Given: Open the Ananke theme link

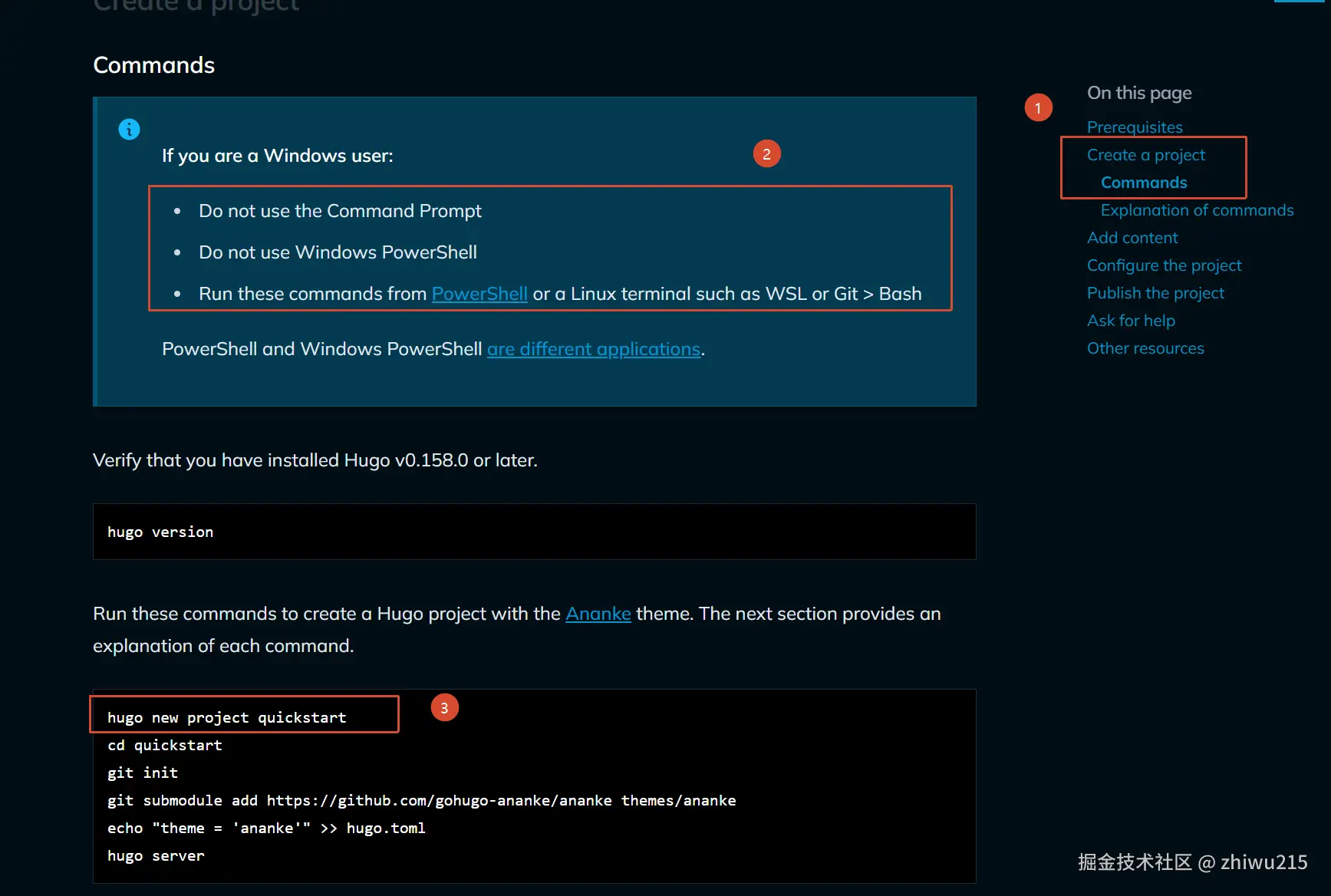Looking at the screenshot, I should pos(598,614).
